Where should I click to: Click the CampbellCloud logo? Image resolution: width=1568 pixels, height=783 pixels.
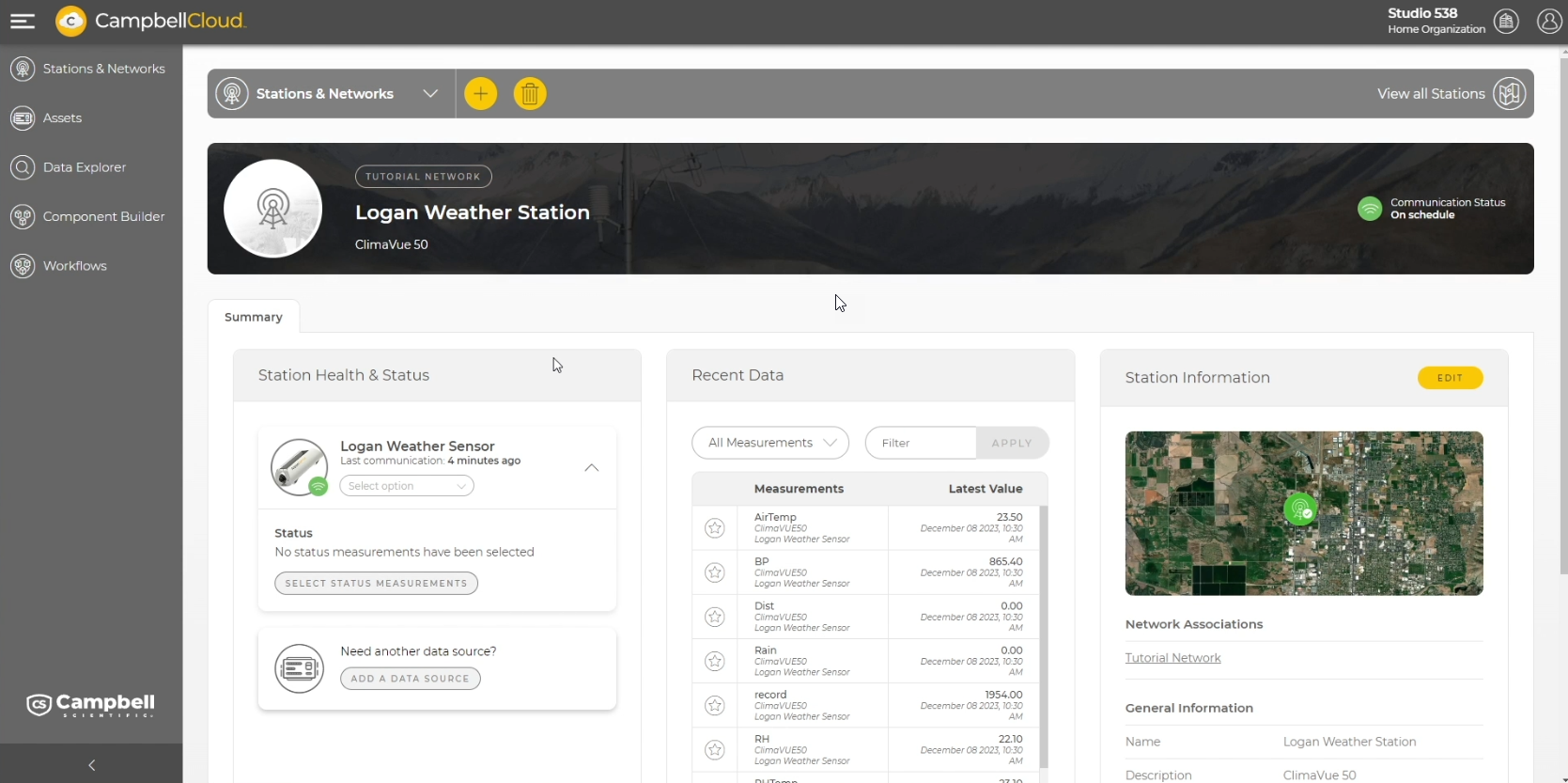click(x=150, y=21)
